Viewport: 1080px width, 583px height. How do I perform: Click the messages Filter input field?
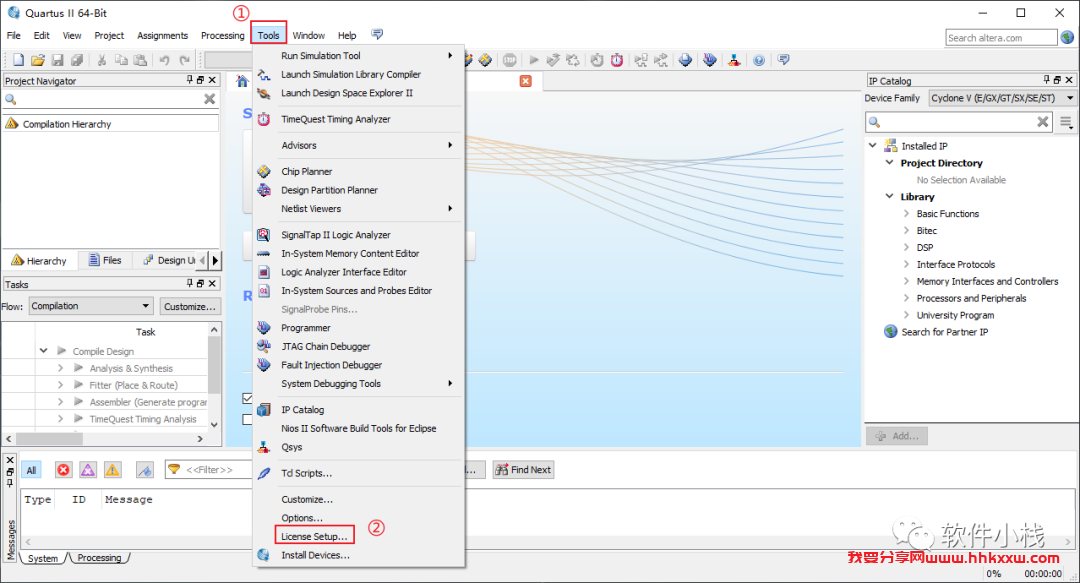pyautogui.click(x=210, y=470)
